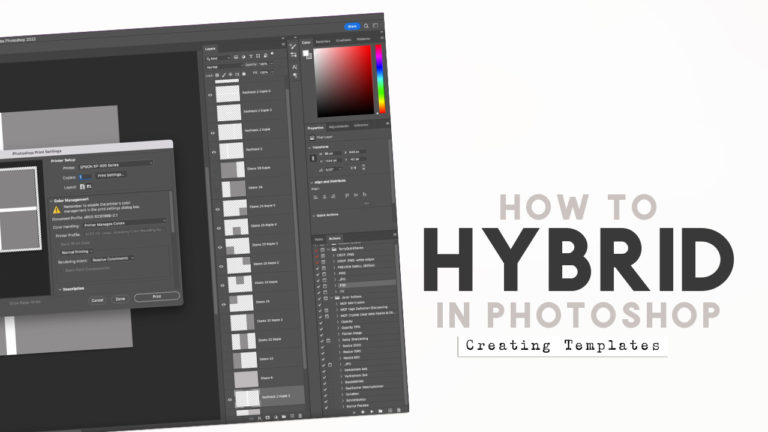Hide the Sechseck 2 layer

click(x=214, y=152)
